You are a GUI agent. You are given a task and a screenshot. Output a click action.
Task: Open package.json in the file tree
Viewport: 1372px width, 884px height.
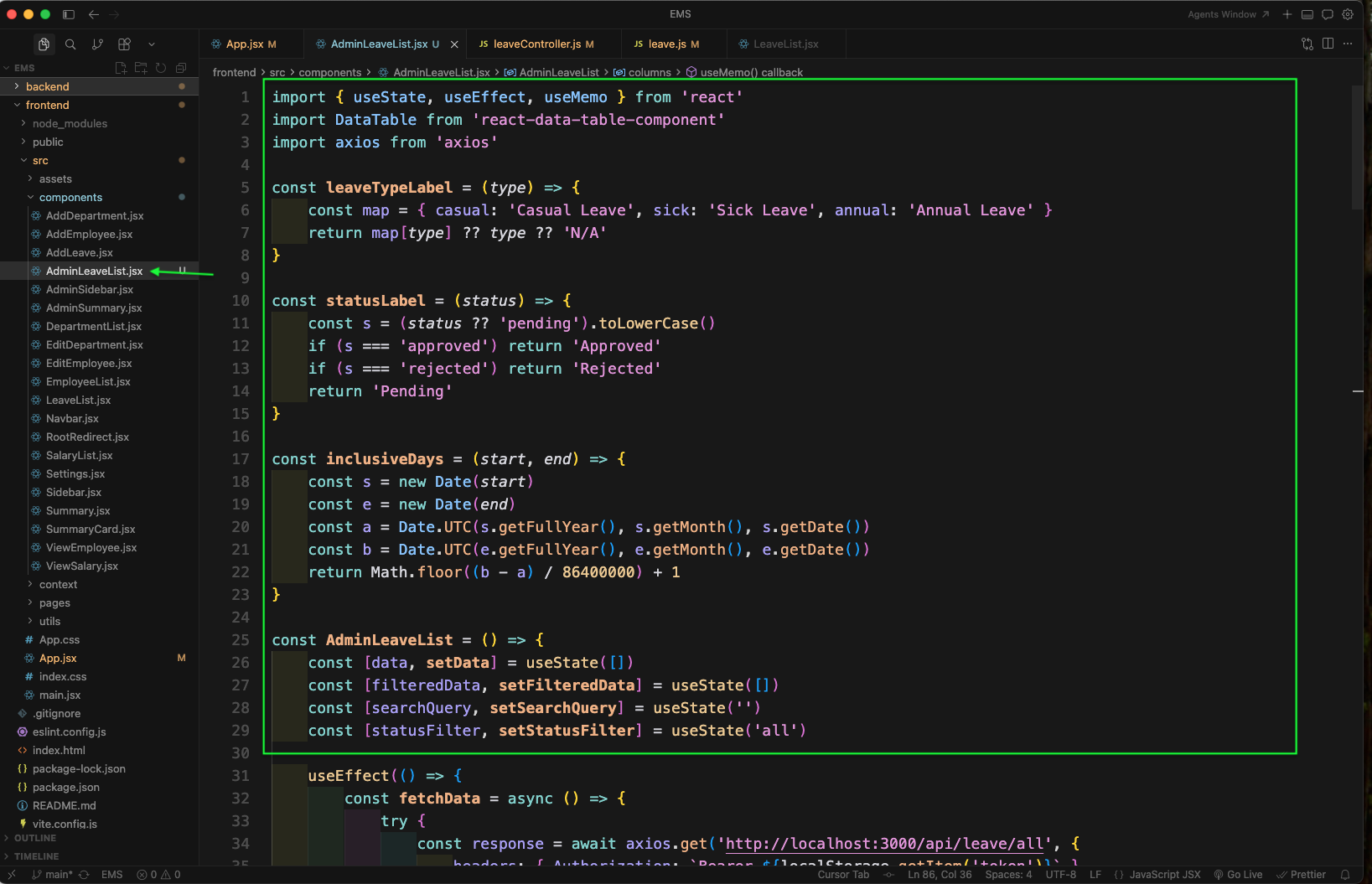coord(99,787)
